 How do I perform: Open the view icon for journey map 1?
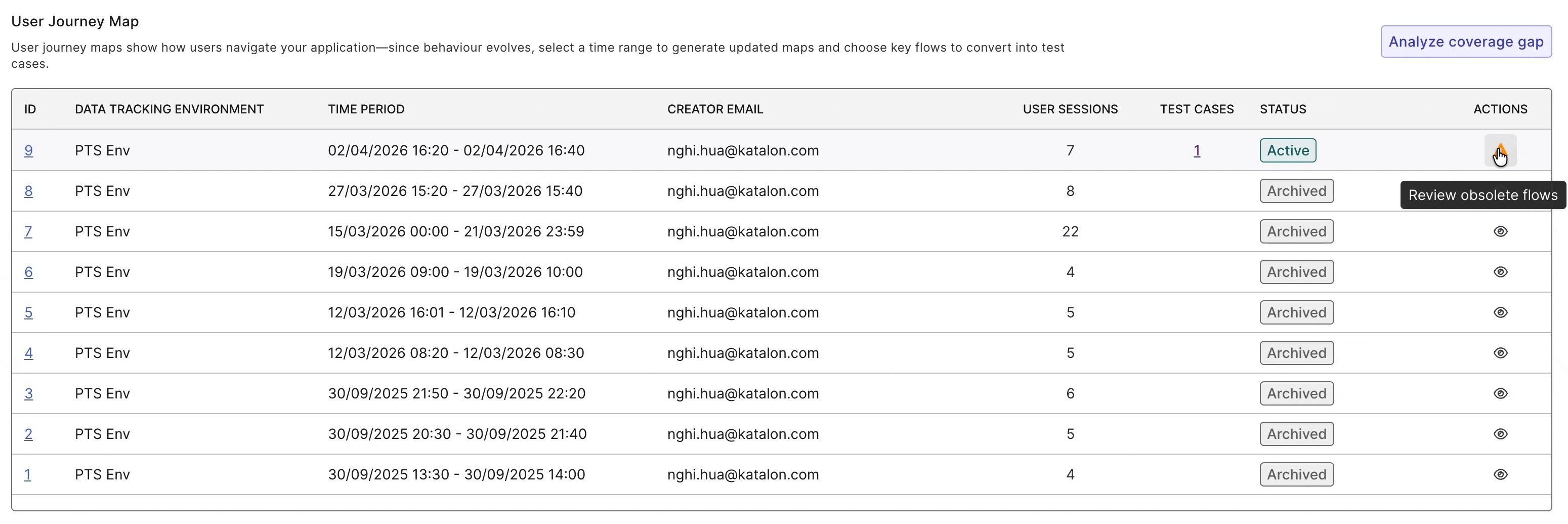pyautogui.click(x=1500, y=475)
